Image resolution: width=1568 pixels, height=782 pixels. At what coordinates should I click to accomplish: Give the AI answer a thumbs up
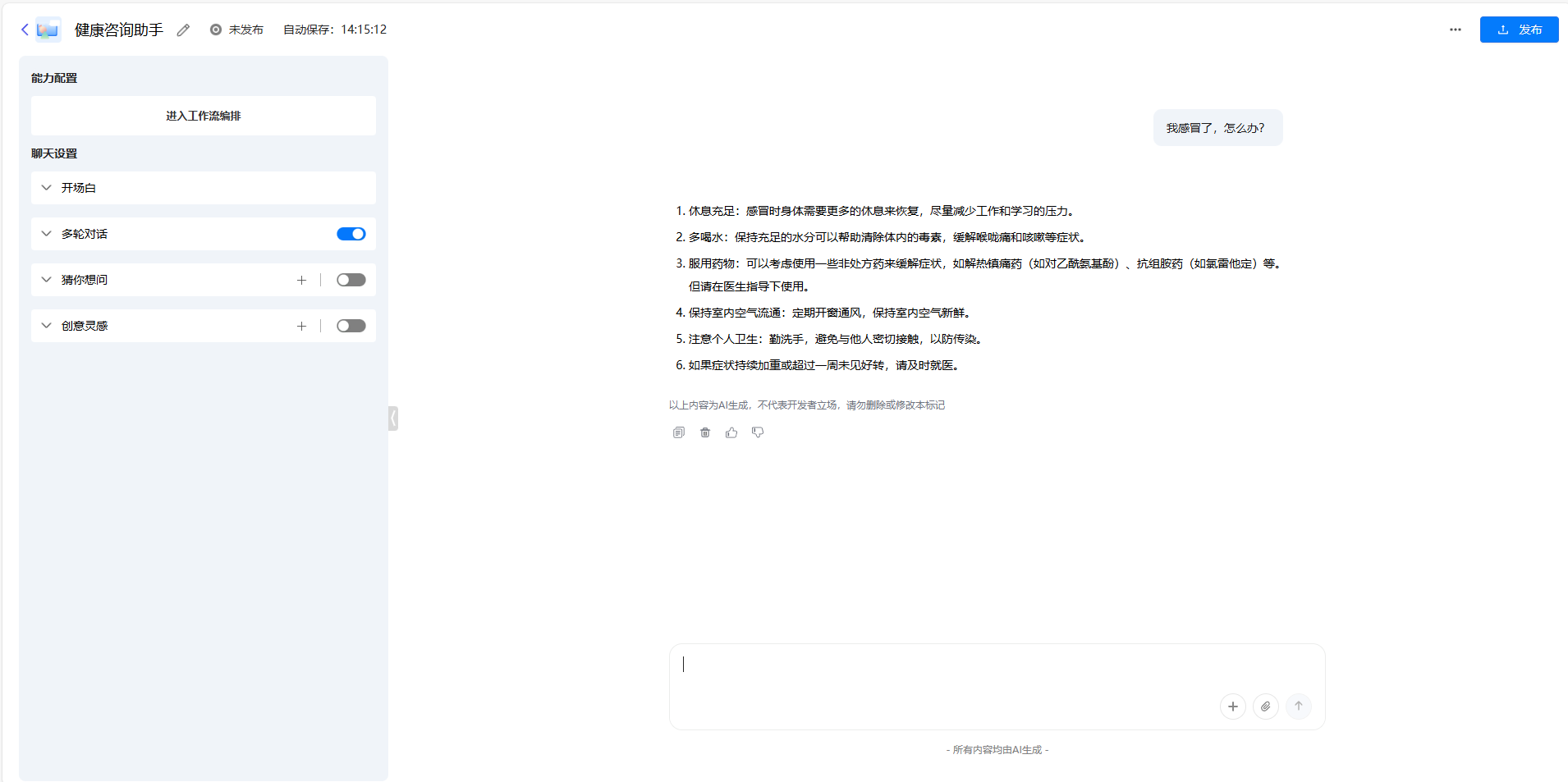point(731,432)
